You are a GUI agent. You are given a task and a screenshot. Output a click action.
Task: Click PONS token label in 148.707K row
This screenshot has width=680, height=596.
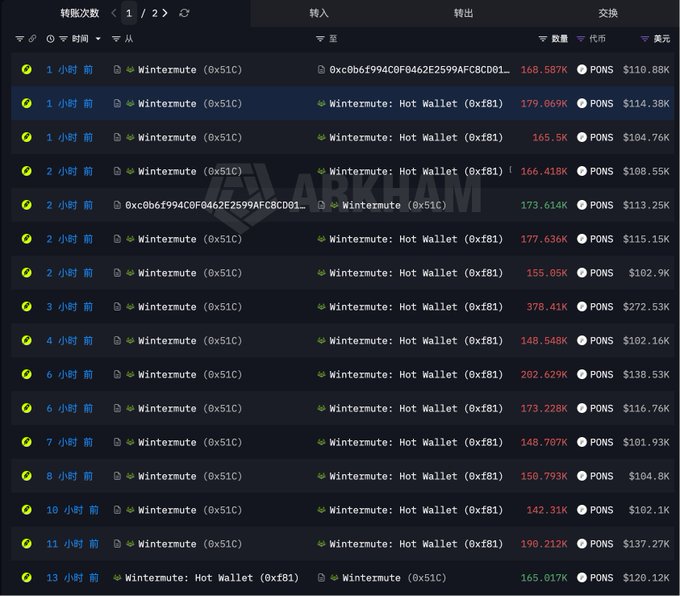pyautogui.click(x=602, y=442)
